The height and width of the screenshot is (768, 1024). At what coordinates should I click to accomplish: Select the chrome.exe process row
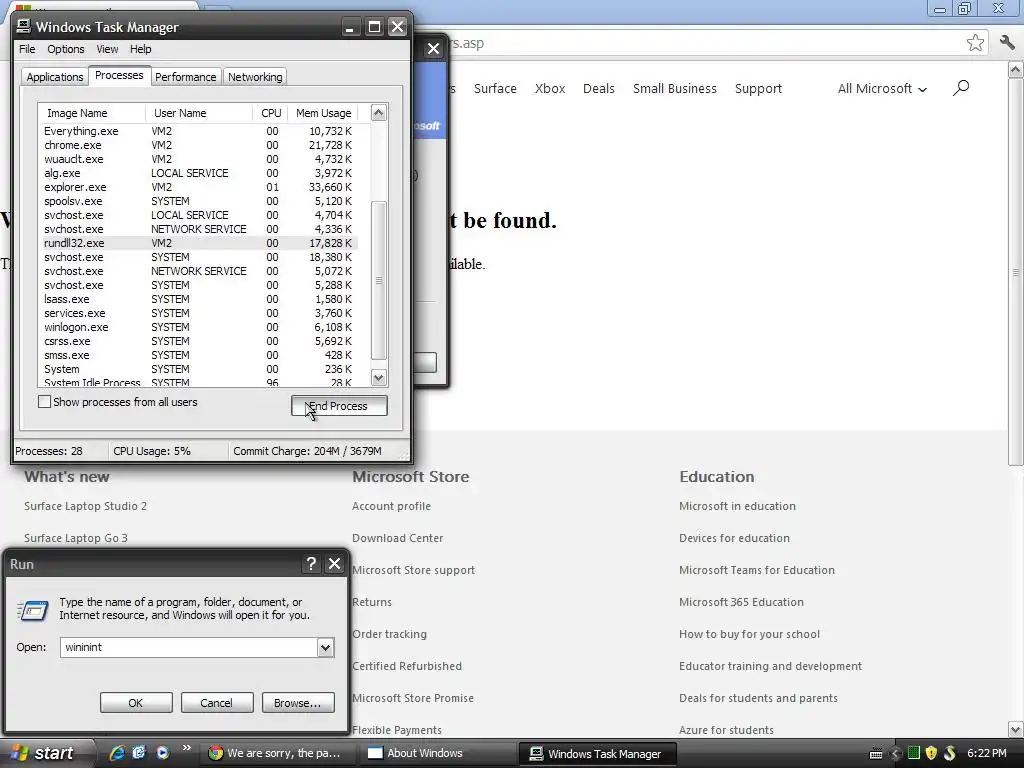[199, 145]
